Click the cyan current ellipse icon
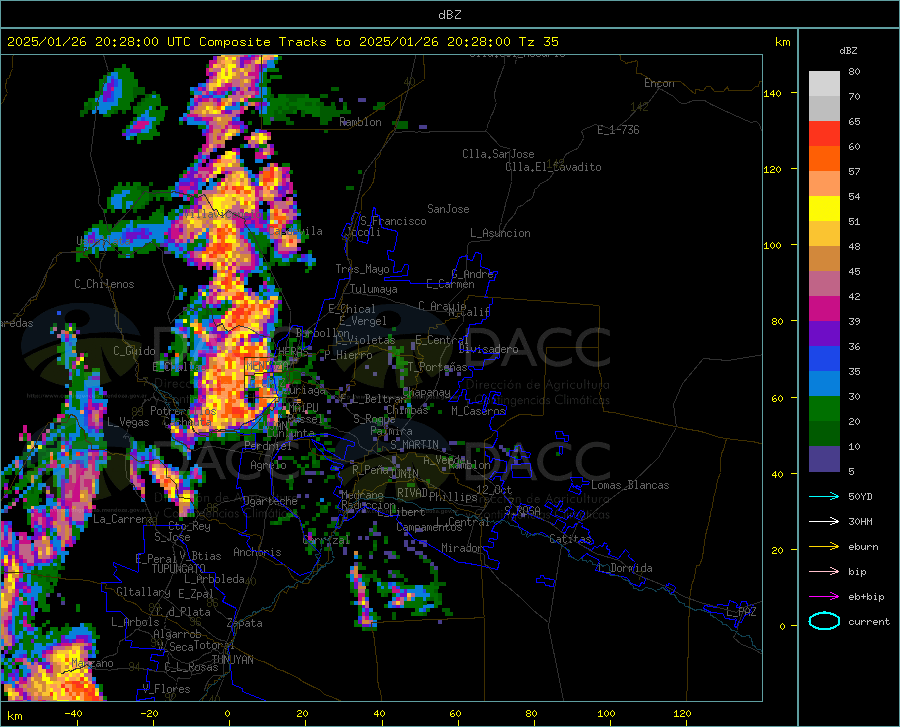 coord(824,621)
